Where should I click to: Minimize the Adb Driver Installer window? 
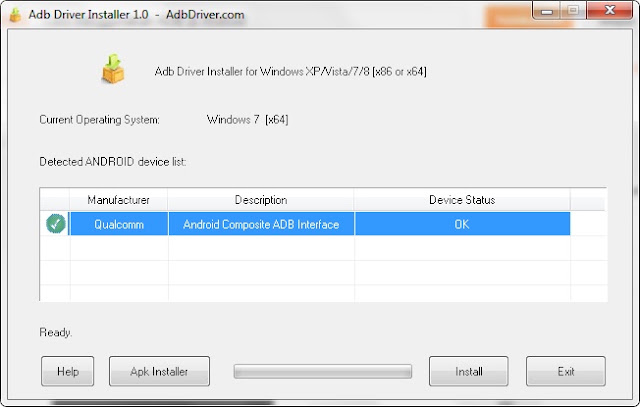546,11
